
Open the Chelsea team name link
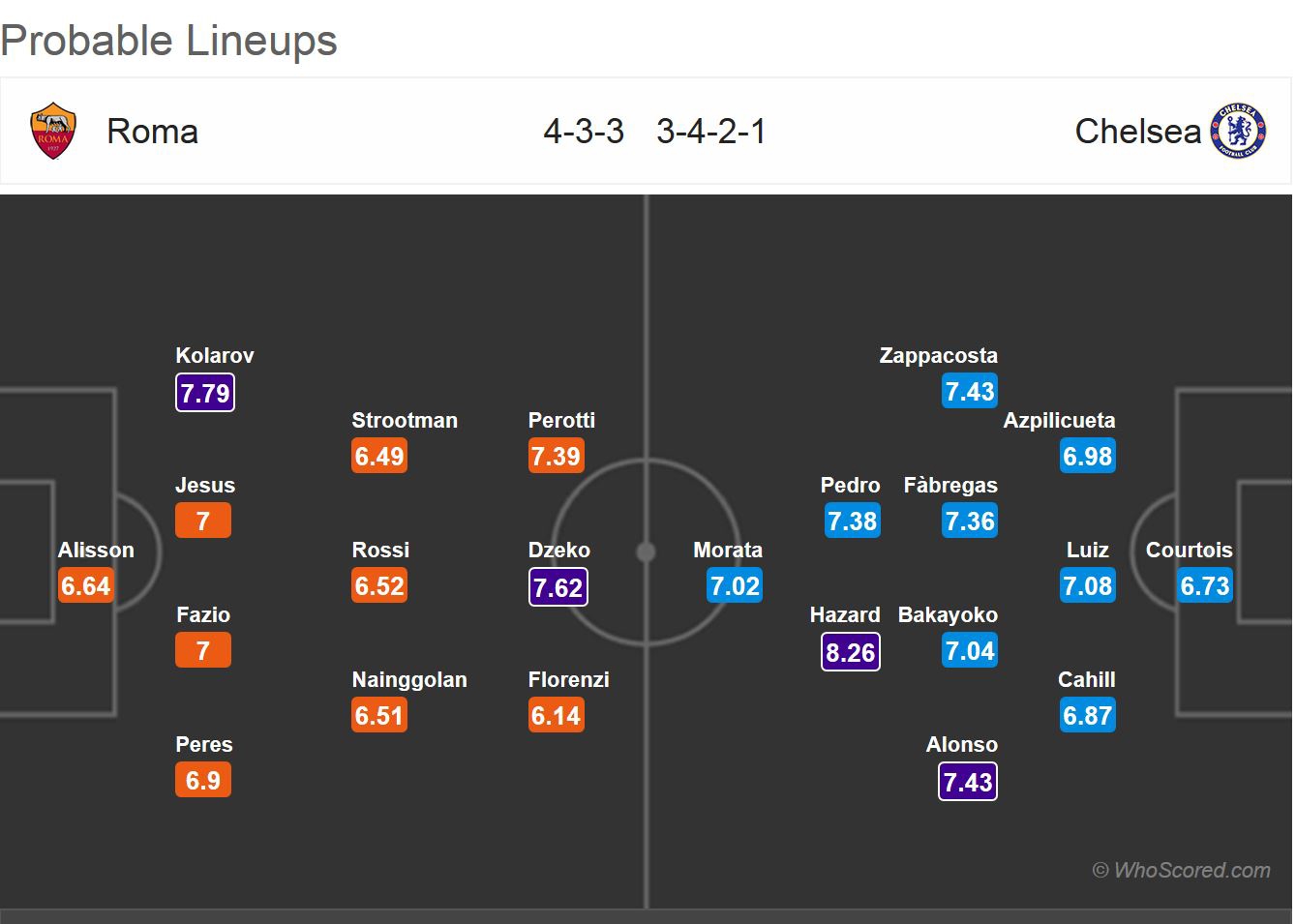coord(1137,131)
